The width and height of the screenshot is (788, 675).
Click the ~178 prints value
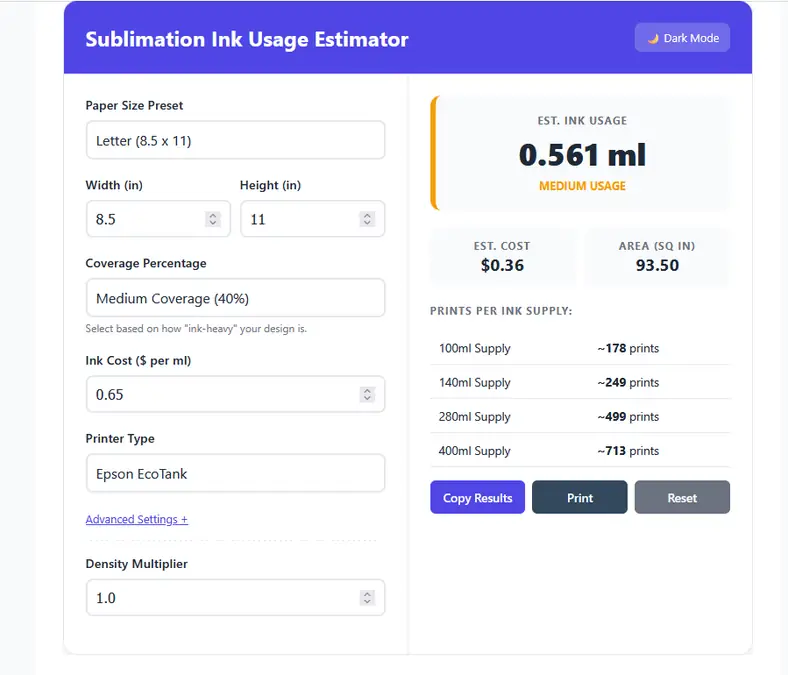(x=628, y=348)
